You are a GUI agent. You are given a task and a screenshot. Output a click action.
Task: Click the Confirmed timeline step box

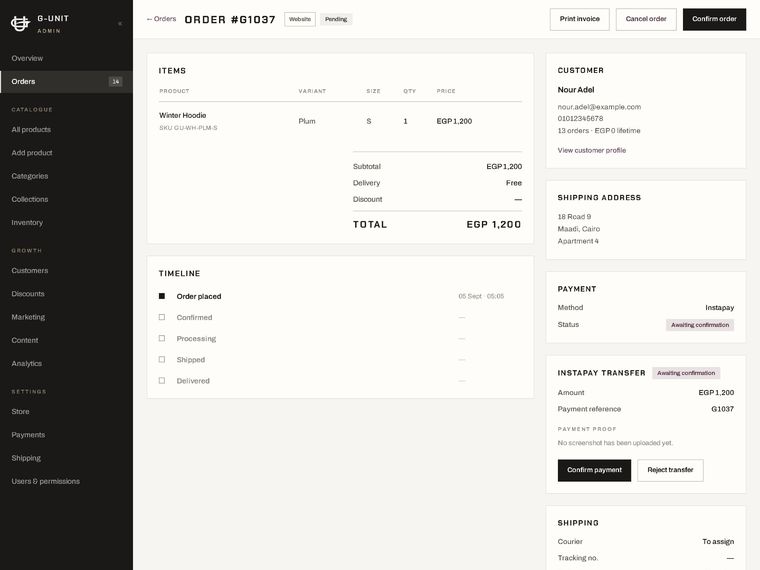coord(162,317)
